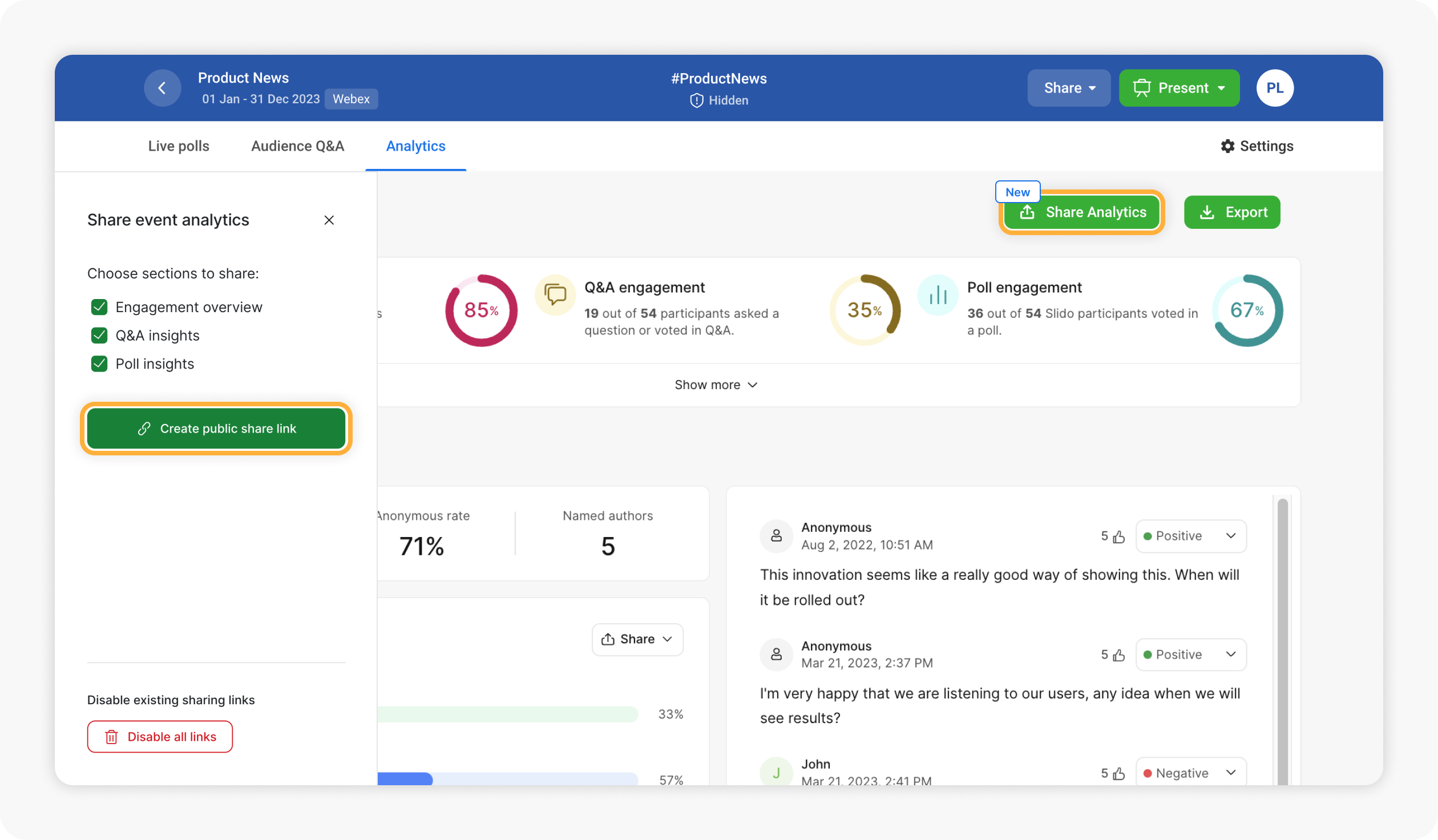The width and height of the screenshot is (1438, 840).
Task: Click the Product News event title
Action: 243,78
